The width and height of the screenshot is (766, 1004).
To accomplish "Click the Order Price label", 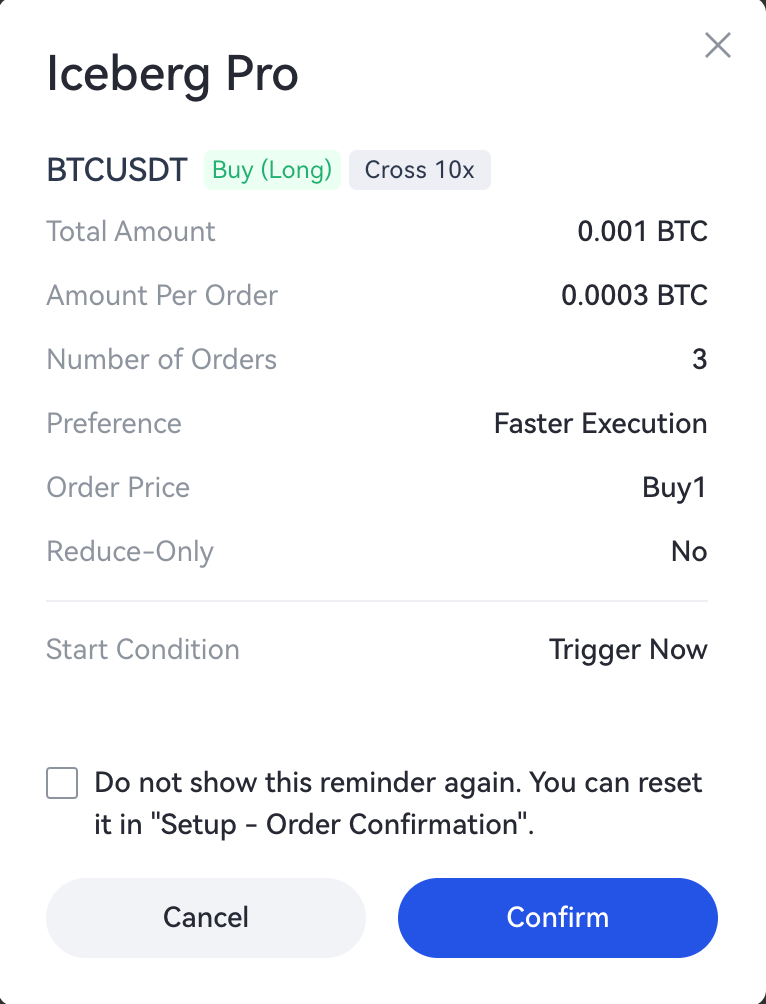I will click(118, 487).
